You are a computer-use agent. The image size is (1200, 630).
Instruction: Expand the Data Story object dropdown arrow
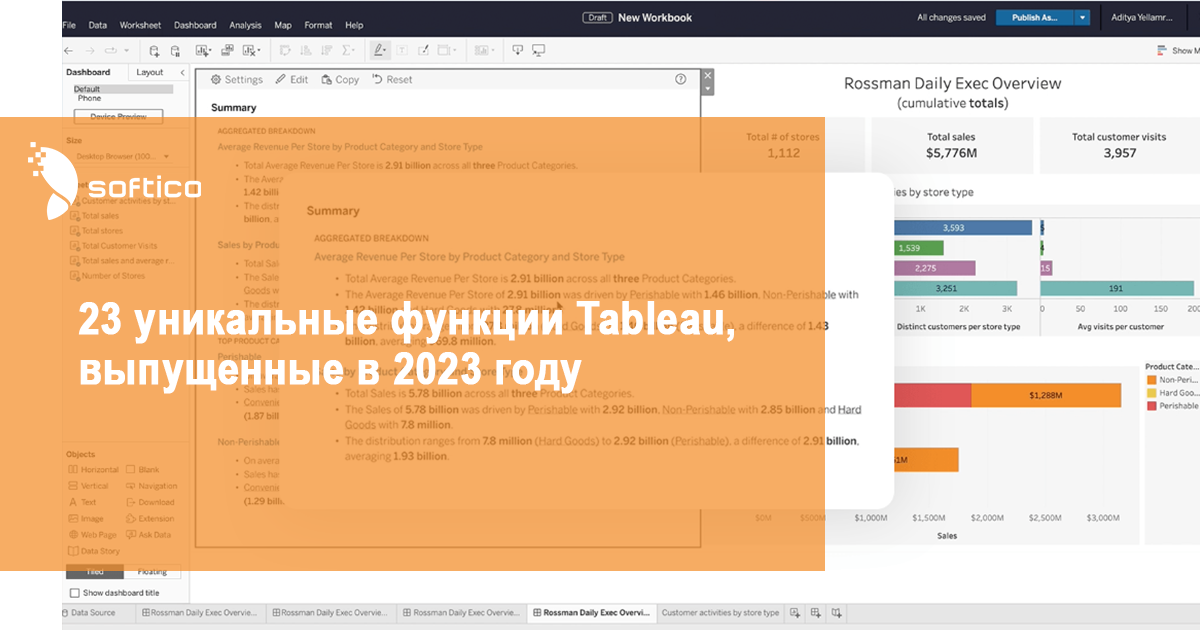(708, 89)
